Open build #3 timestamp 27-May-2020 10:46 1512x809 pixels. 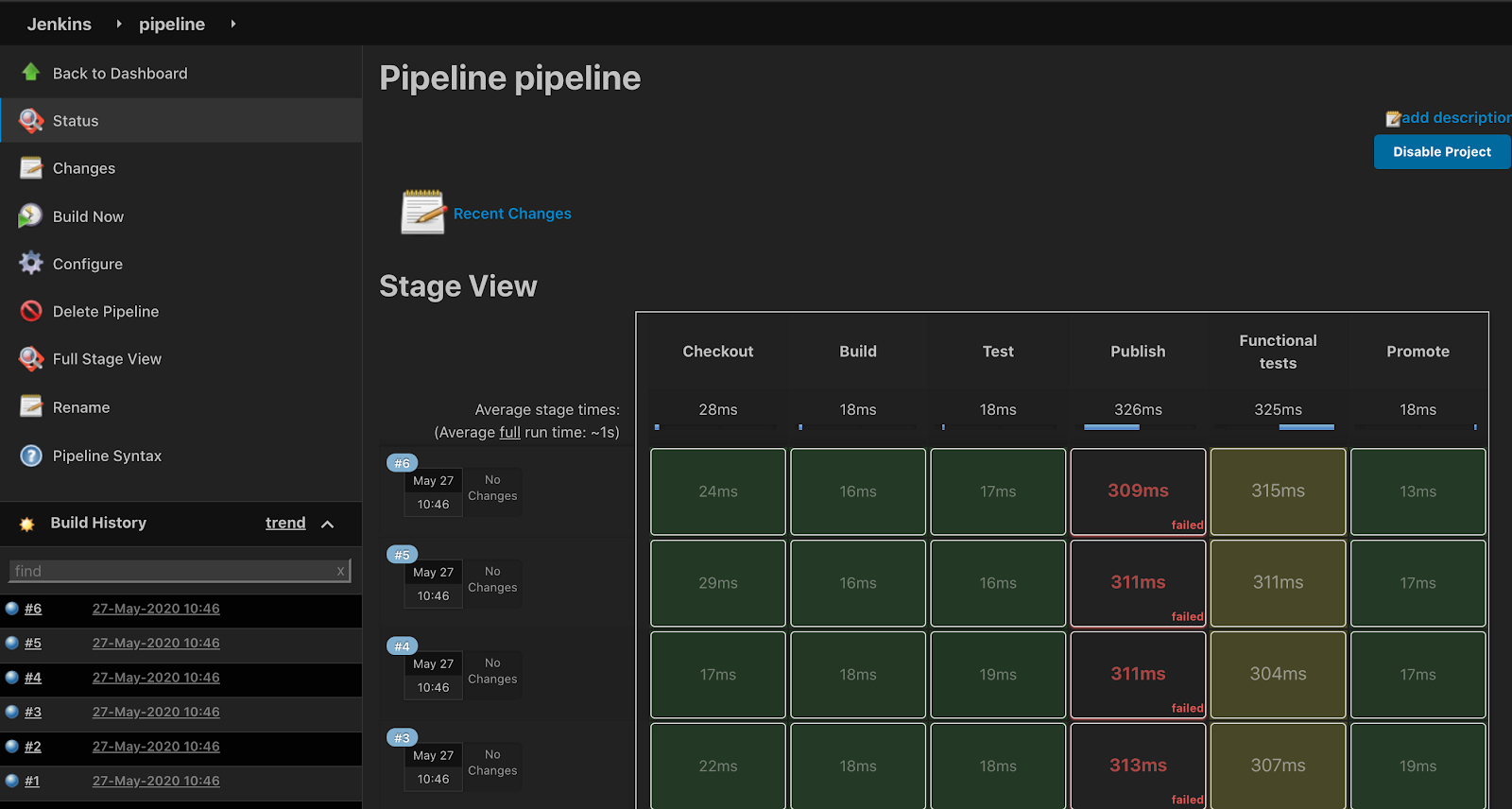(x=156, y=712)
